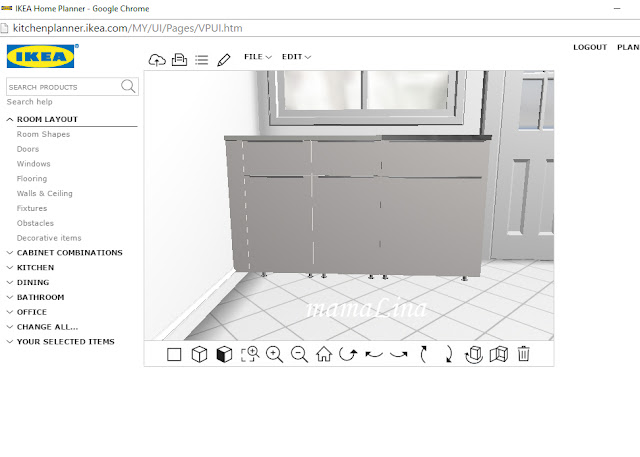
Task: Switch to 2D plan view square icon
Action: pyautogui.click(x=174, y=354)
